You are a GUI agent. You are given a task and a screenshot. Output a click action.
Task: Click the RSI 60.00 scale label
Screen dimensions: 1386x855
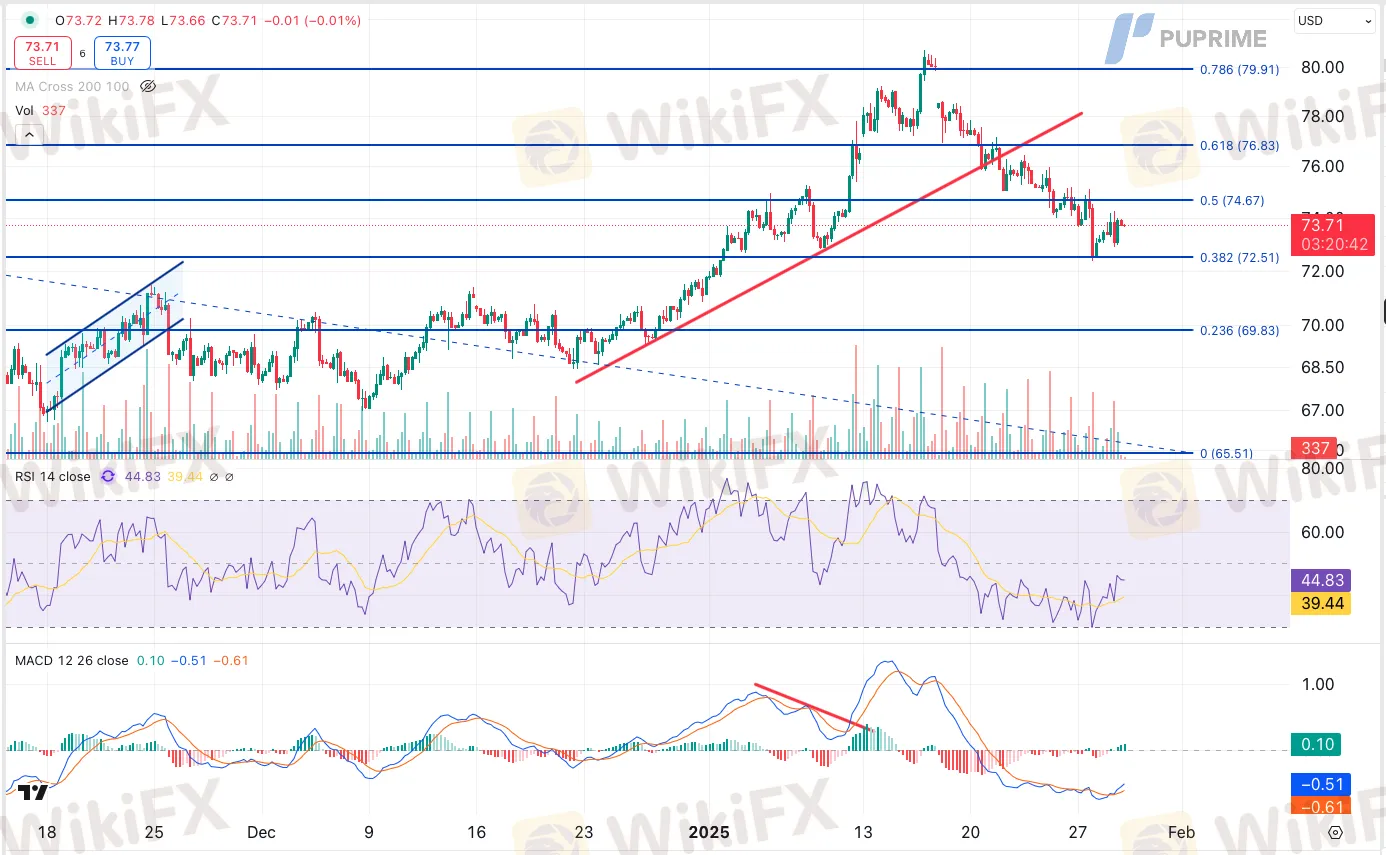tap(1321, 532)
